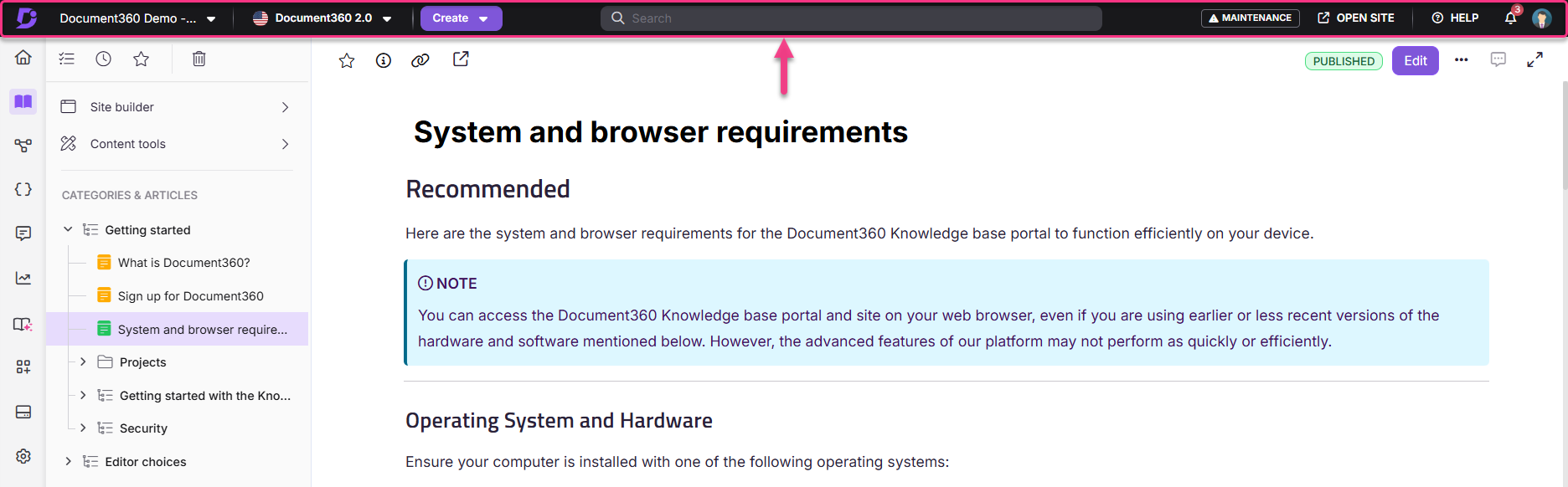Click the OPEN SITE link
Viewport: 1568px width, 487px height.
(x=1356, y=18)
